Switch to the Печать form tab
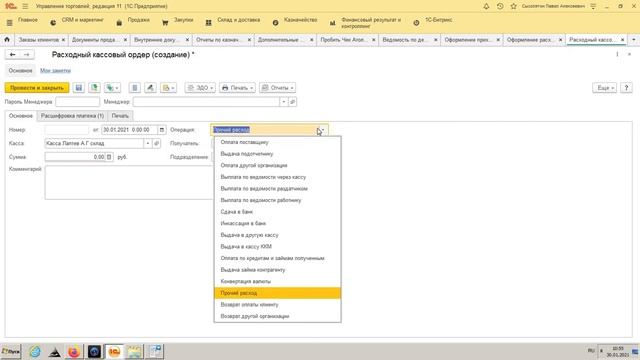This screenshot has width=640, height=360. click(x=120, y=116)
